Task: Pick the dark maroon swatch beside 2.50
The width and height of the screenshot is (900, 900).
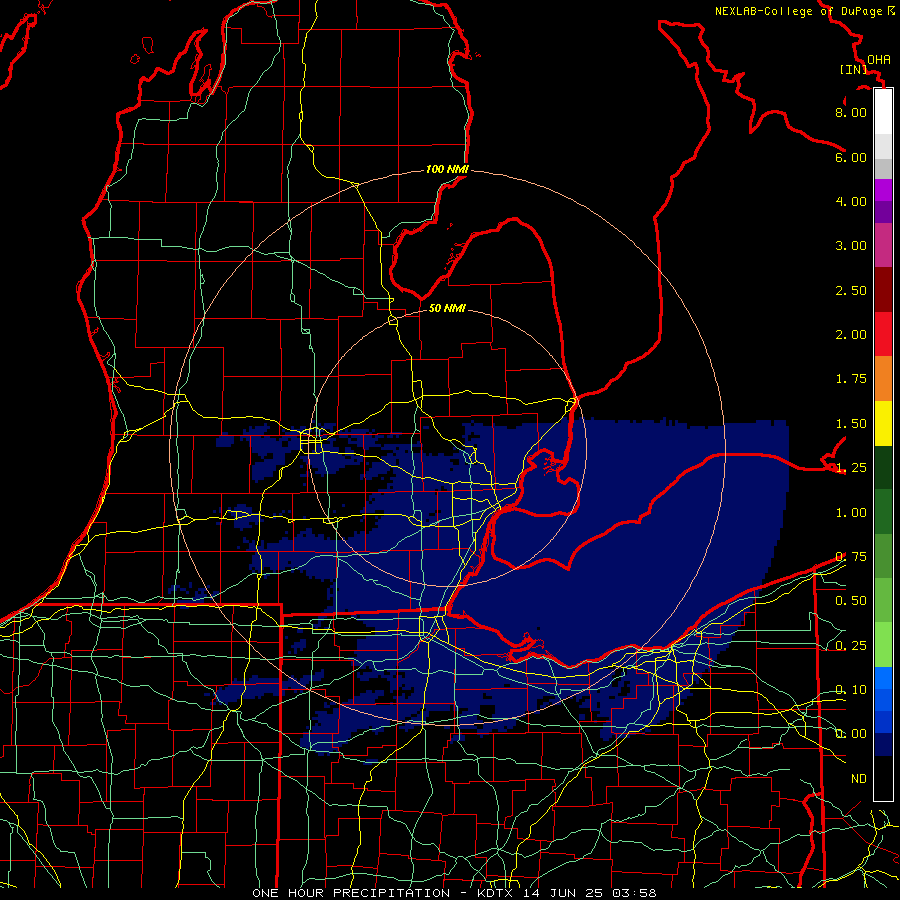Action: pyautogui.click(x=883, y=290)
